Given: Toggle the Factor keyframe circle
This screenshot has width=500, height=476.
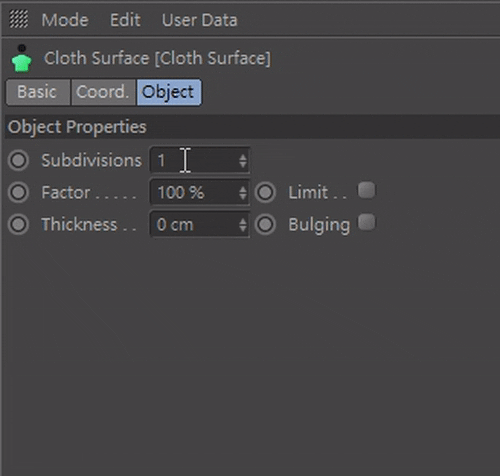Looking at the screenshot, I should point(18,192).
